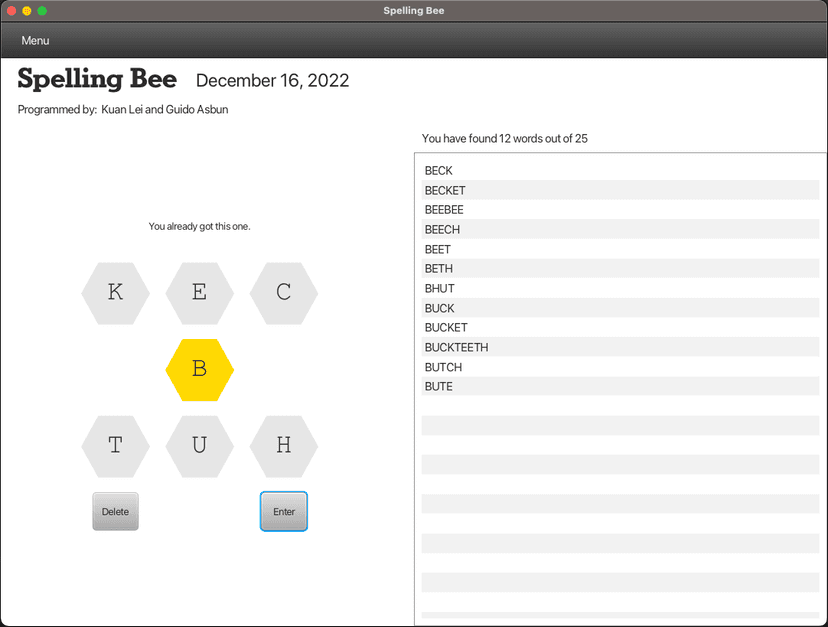Click the December 16, 2022 date label
This screenshot has width=828, height=627.
272,80
